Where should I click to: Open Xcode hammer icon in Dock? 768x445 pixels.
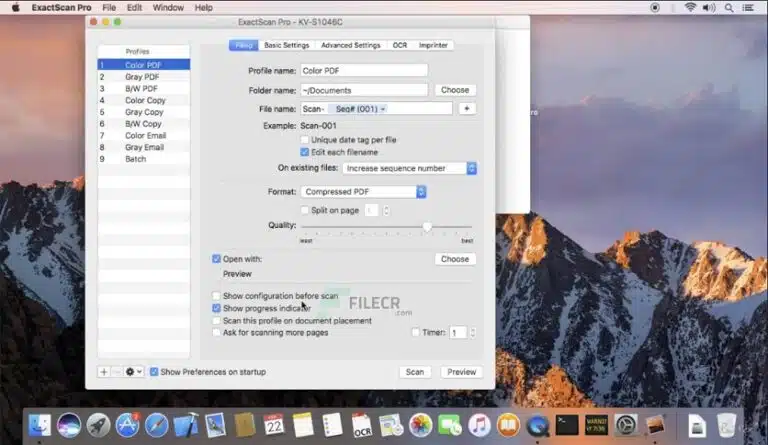(186, 424)
